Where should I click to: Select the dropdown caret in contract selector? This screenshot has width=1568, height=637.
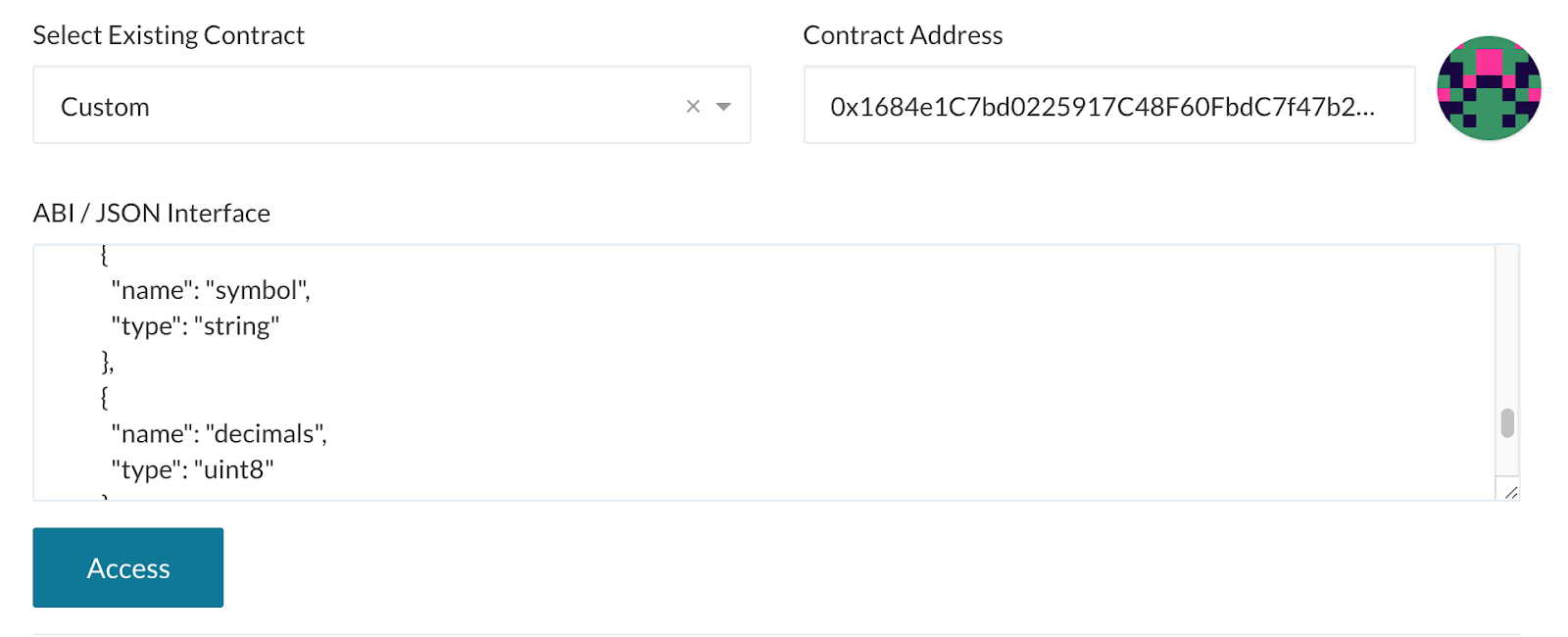coord(722,105)
